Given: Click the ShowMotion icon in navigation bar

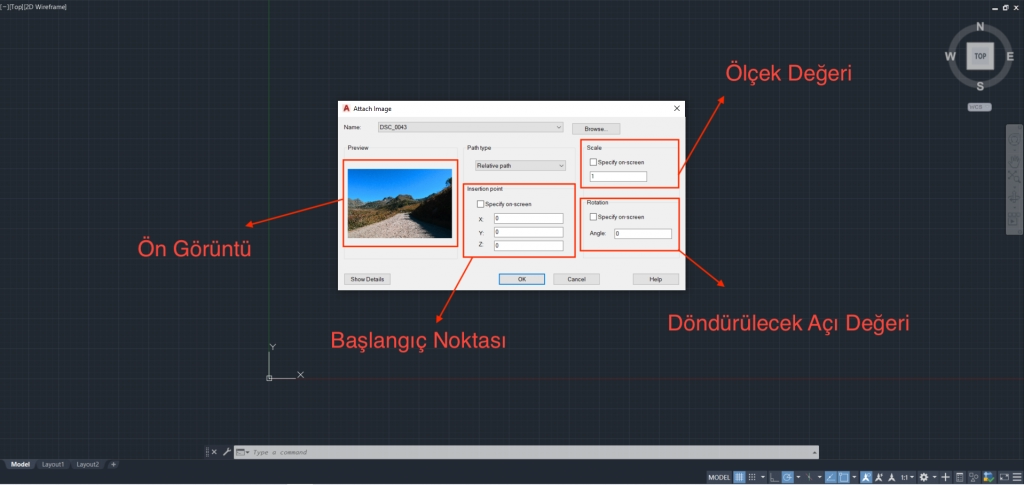Looking at the screenshot, I should (1014, 219).
